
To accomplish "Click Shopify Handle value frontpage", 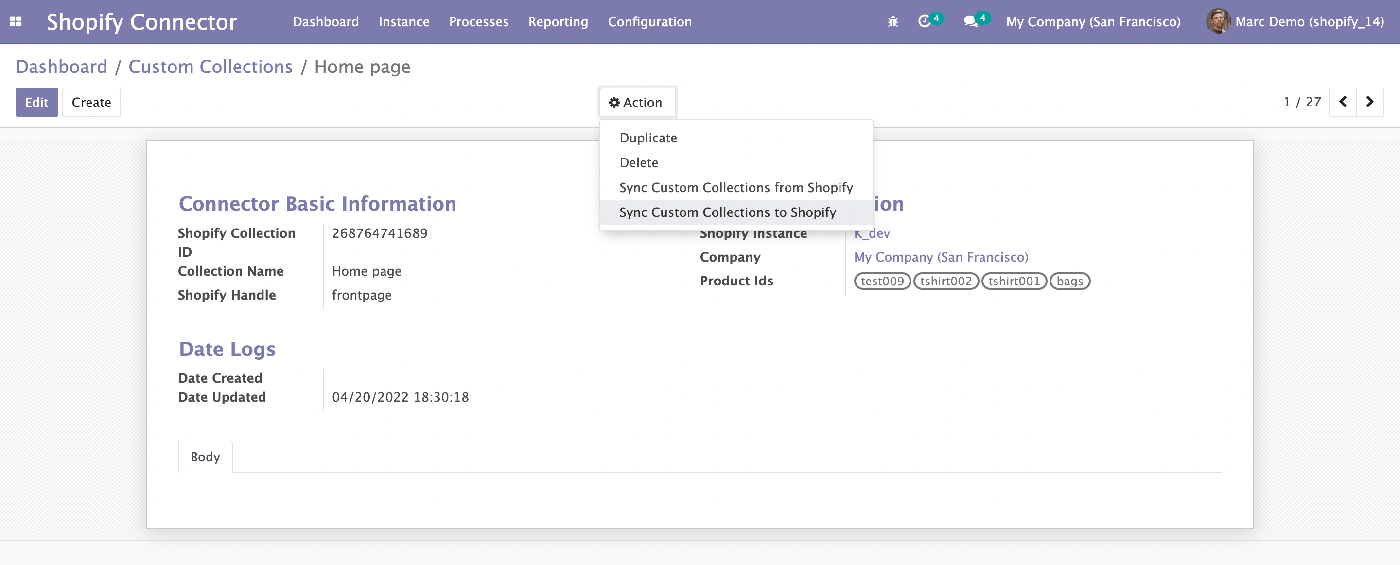I will (x=362, y=295).
